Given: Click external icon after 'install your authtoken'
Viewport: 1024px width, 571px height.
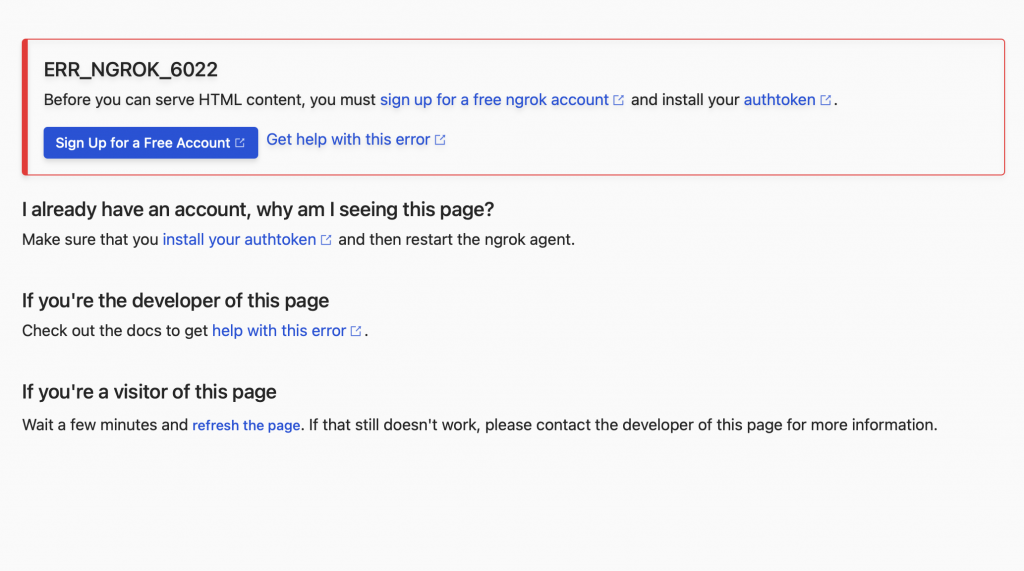Looking at the screenshot, I should [326, 240].
